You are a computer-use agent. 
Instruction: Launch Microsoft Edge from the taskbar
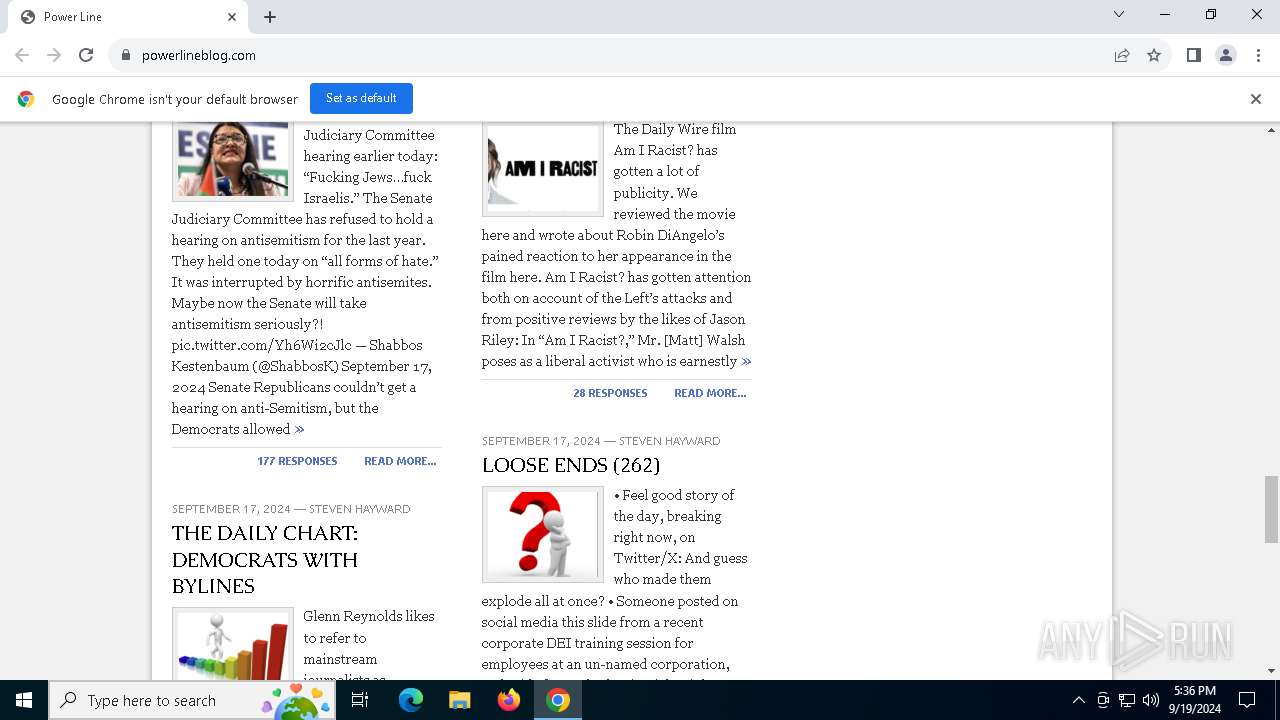pyautogui.click(x=411, y=700)
